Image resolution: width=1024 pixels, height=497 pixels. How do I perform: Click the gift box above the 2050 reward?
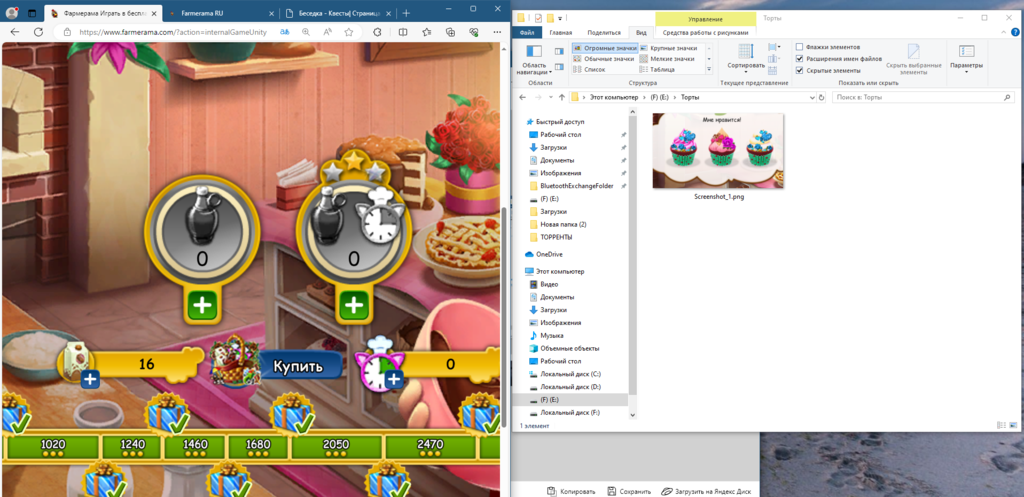292,413
